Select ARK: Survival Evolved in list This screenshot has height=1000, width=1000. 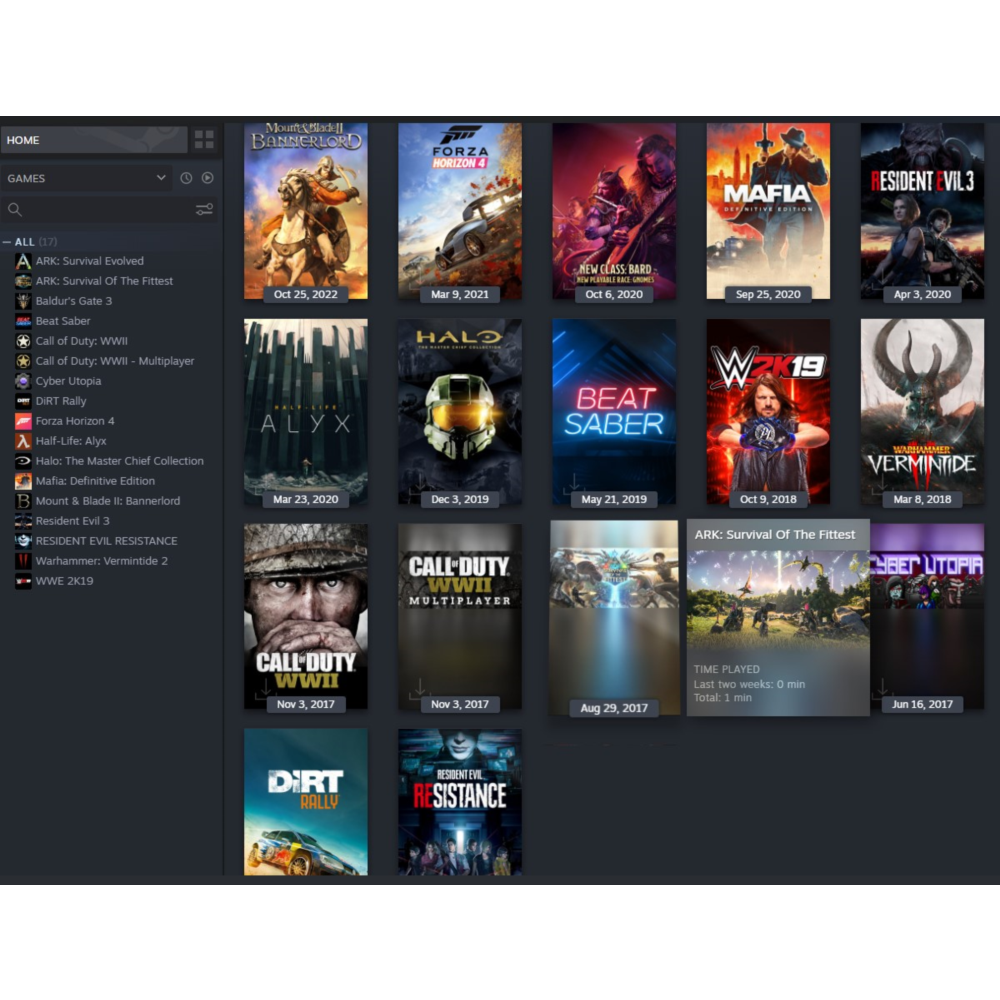click(x=89, y=261)
